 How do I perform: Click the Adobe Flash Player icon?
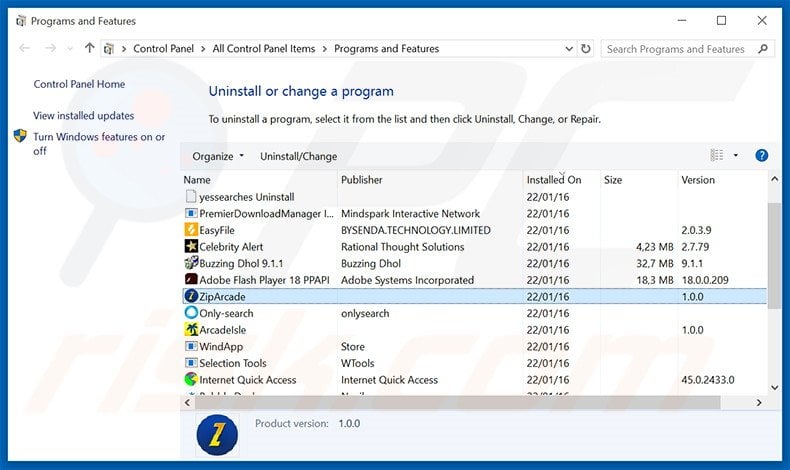[x=191, y=280]
